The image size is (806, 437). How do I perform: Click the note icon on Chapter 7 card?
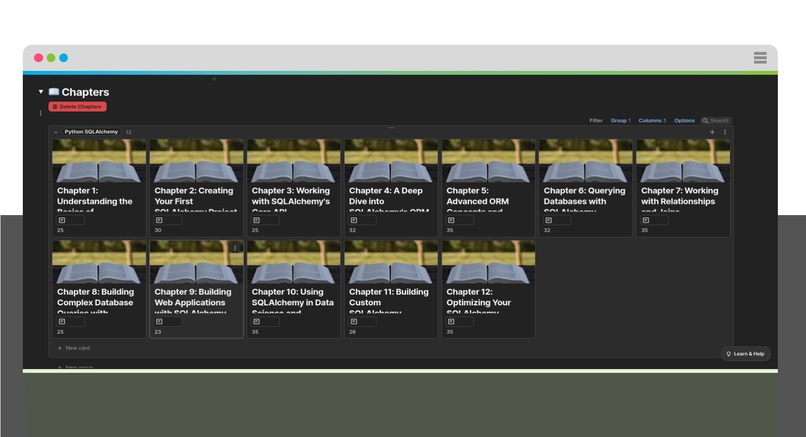[x=646, y=221]
